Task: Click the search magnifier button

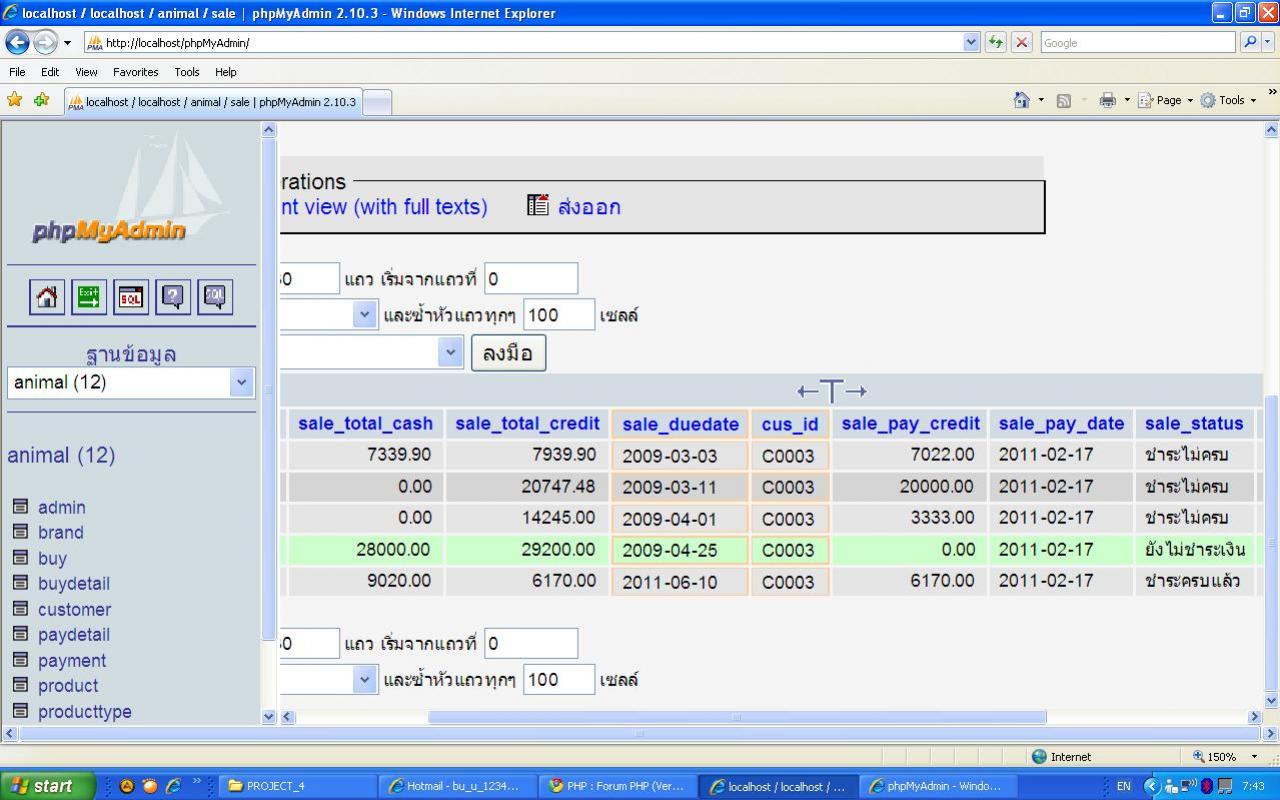Action: tap(1249, 42)
